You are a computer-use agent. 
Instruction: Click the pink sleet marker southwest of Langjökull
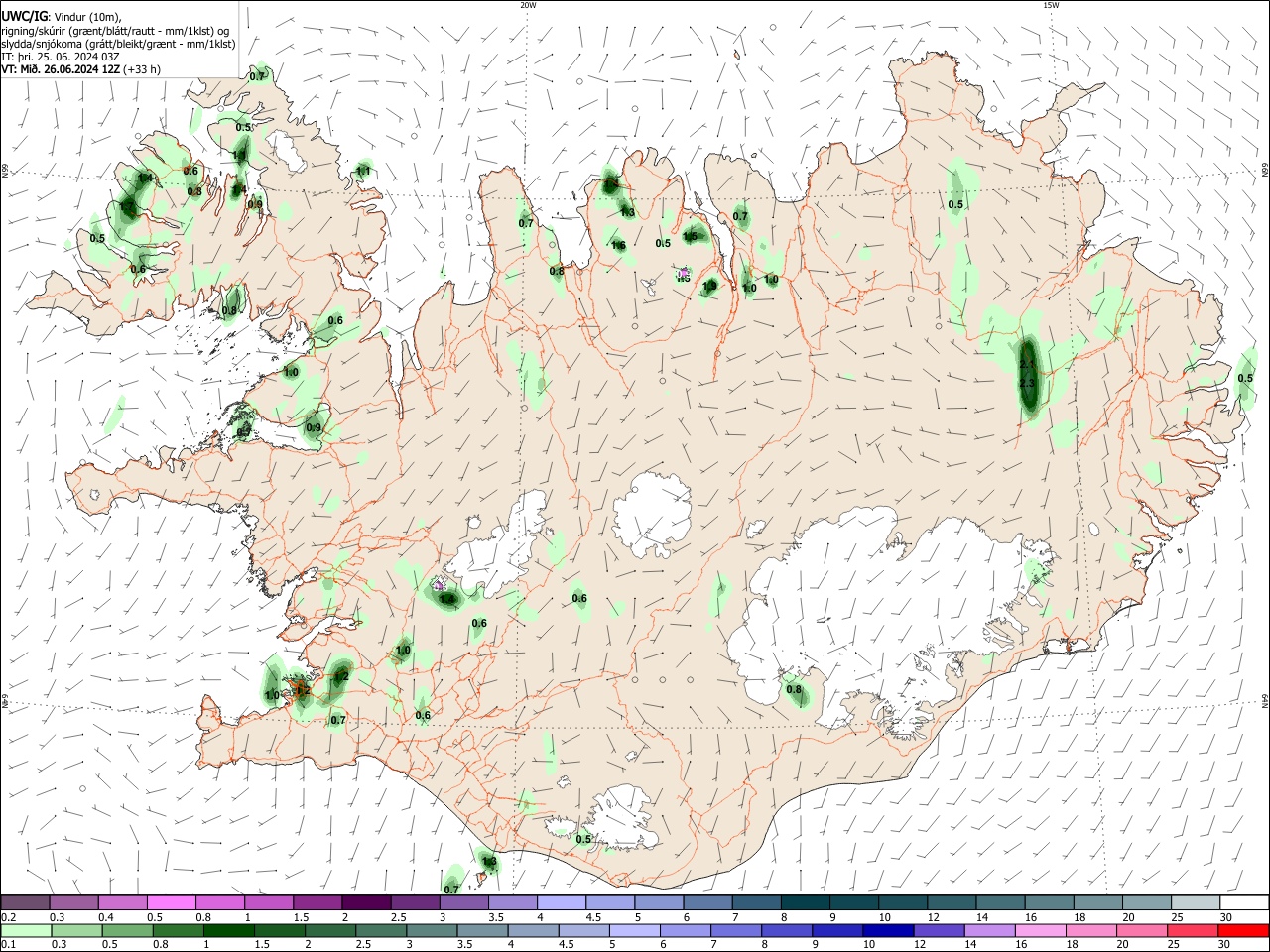[438, 585]
